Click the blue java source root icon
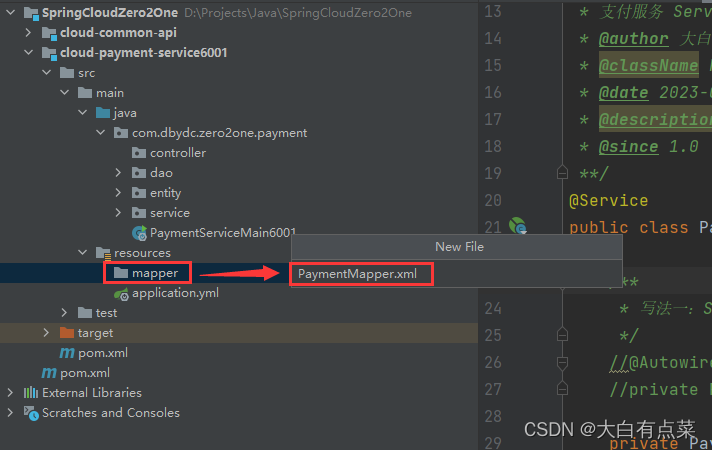The width and height of the screenshot is (712, 450). [103, 113]
